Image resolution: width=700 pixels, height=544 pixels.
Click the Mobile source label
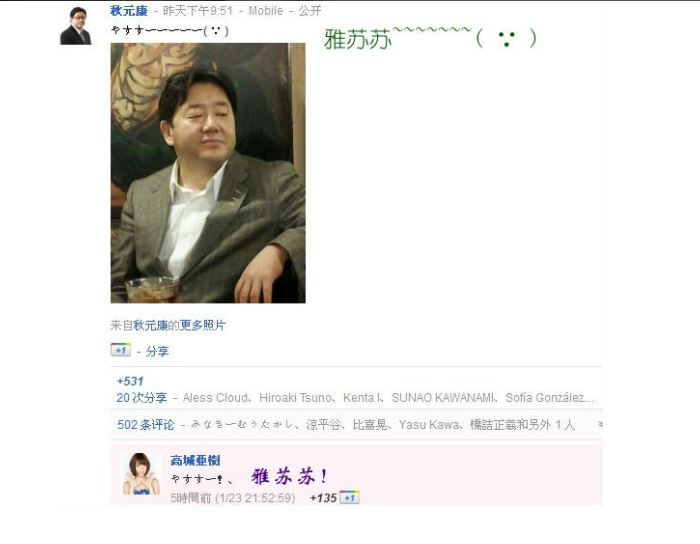(266, 11)
